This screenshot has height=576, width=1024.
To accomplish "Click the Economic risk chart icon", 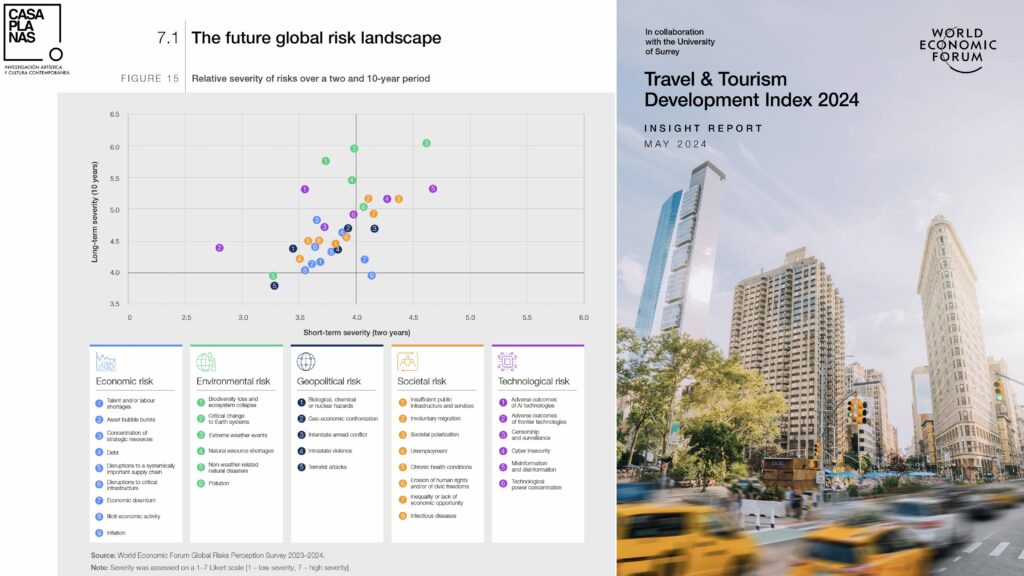I will click(x=106, y=362).
